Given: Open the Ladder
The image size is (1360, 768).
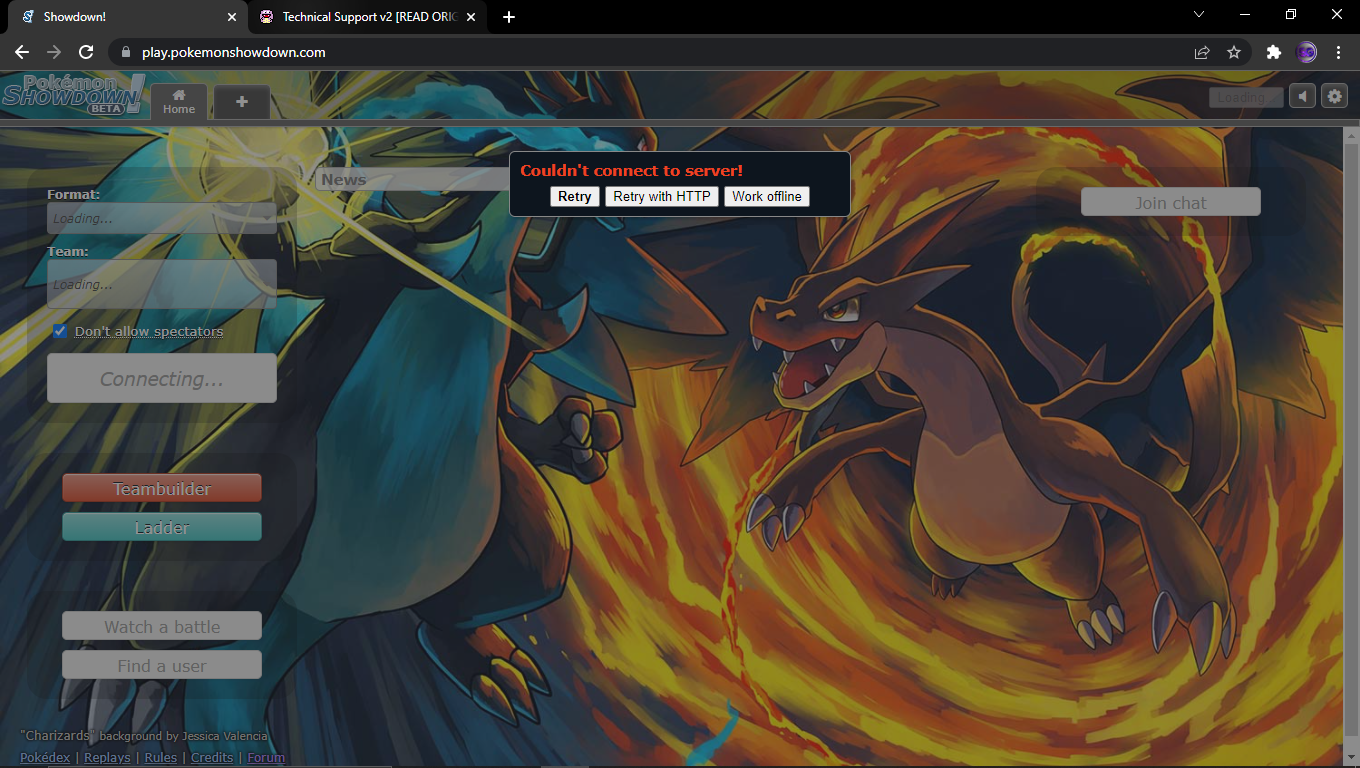Looking at the screenshot, I should (162, 527).
